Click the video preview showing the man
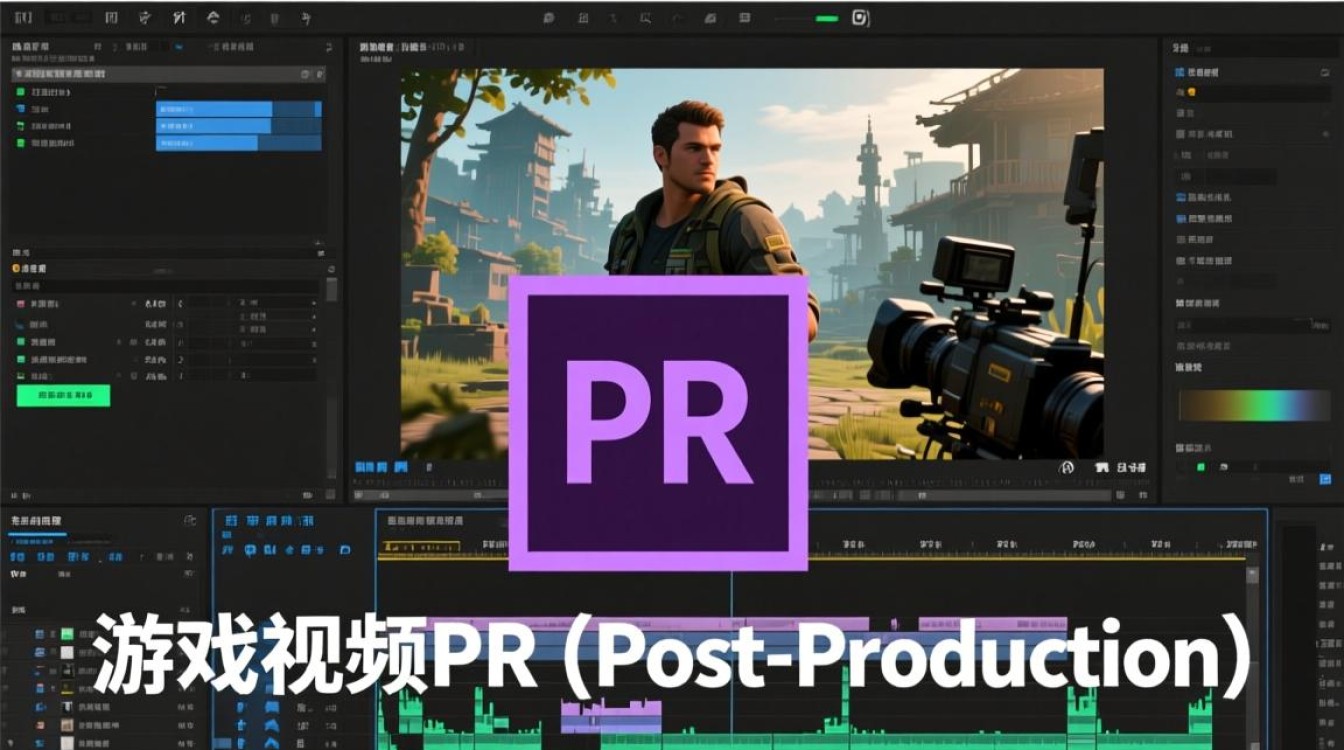This screenshot has height=750, width=1344. point(752,263)
